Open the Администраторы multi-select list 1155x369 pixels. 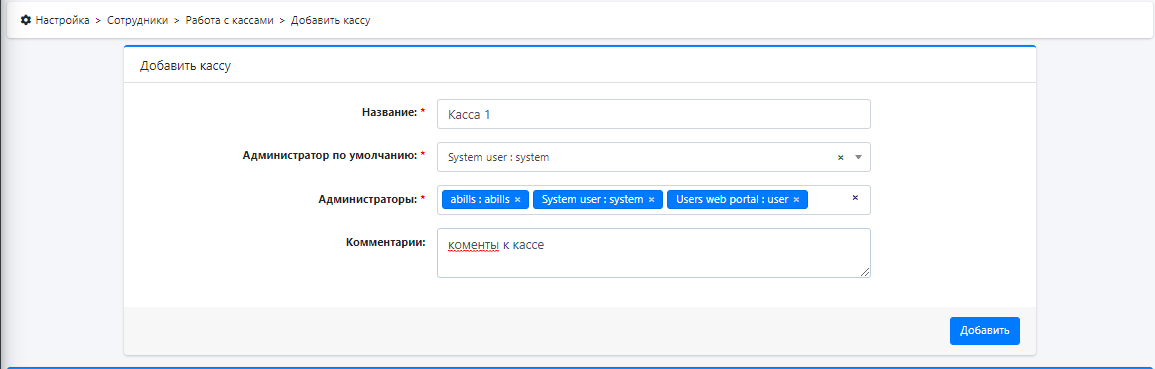click(653, 200)
